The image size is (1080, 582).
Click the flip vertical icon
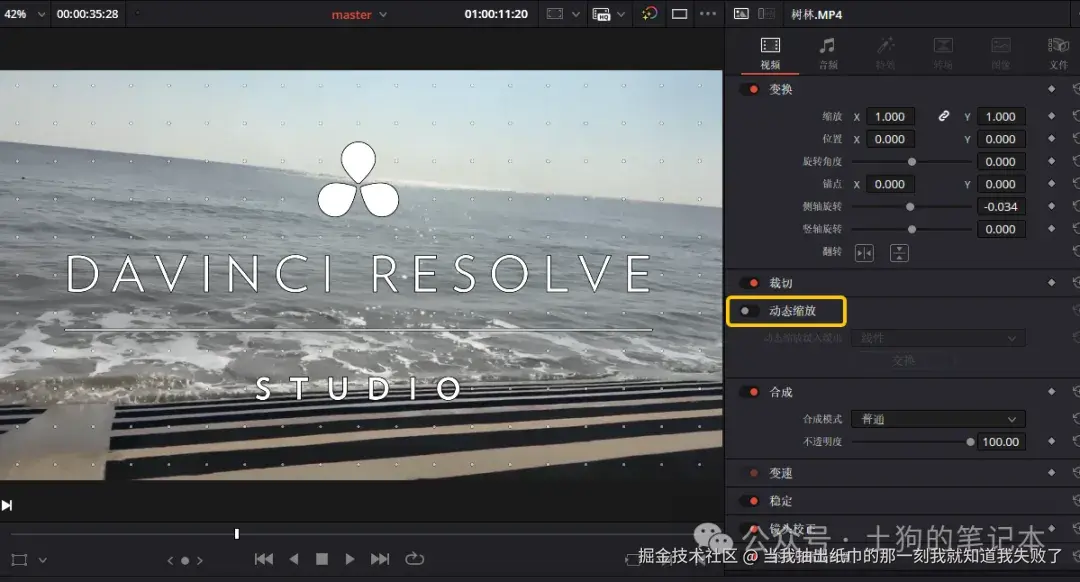[x=899, y=253]
